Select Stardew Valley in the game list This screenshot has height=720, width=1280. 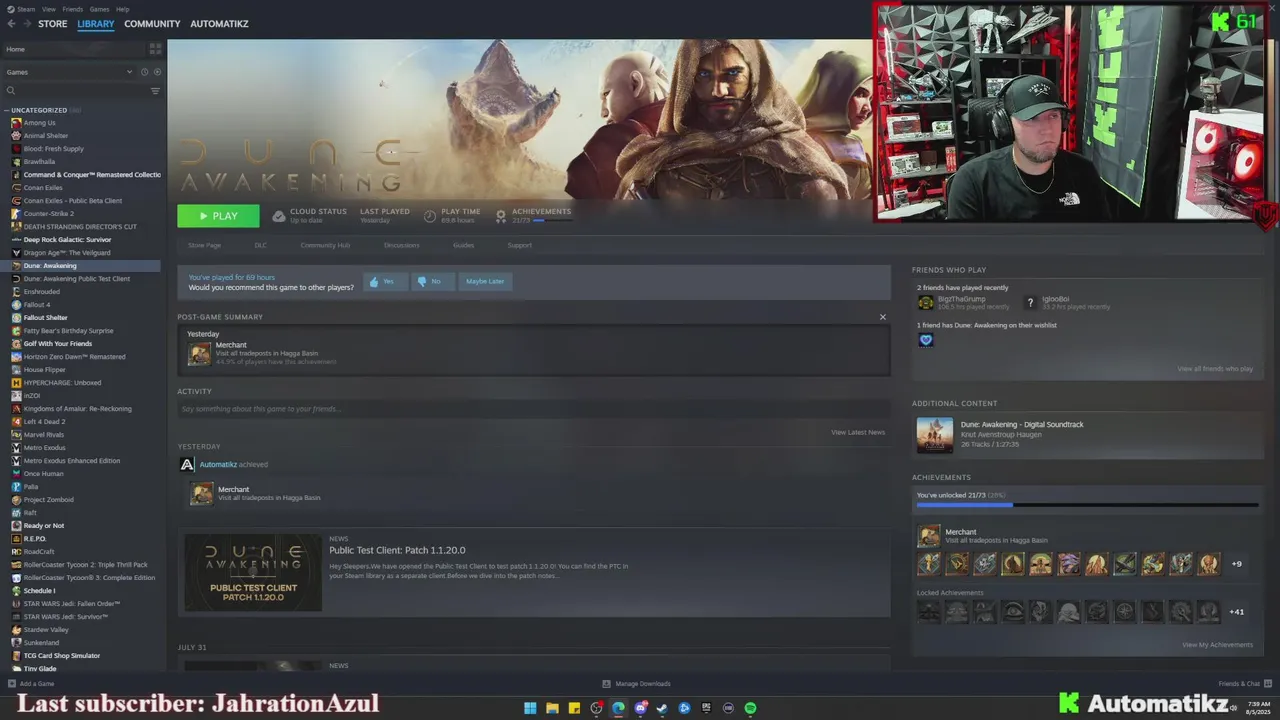[46, 630]
